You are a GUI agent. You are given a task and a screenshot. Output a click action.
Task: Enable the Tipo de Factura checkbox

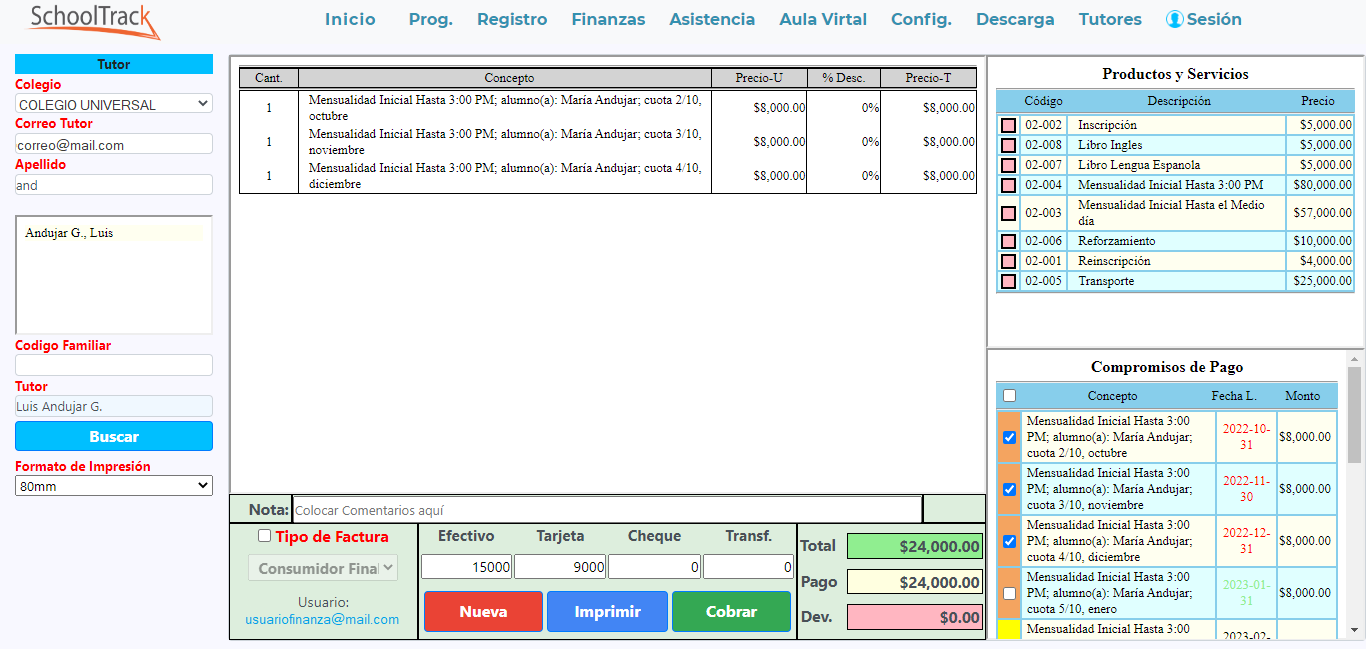[x=265, y=536]
